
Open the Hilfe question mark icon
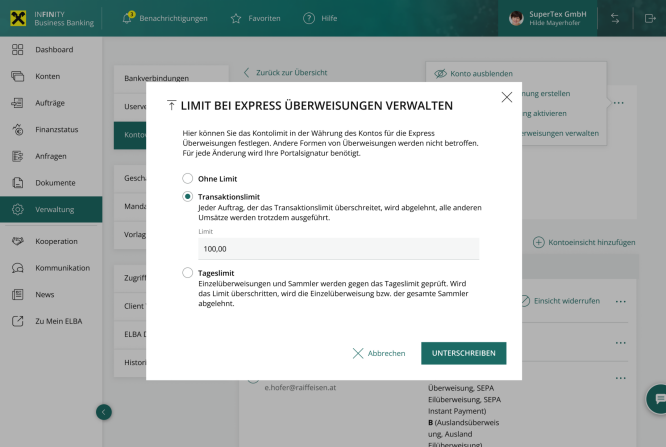(309, 18)
